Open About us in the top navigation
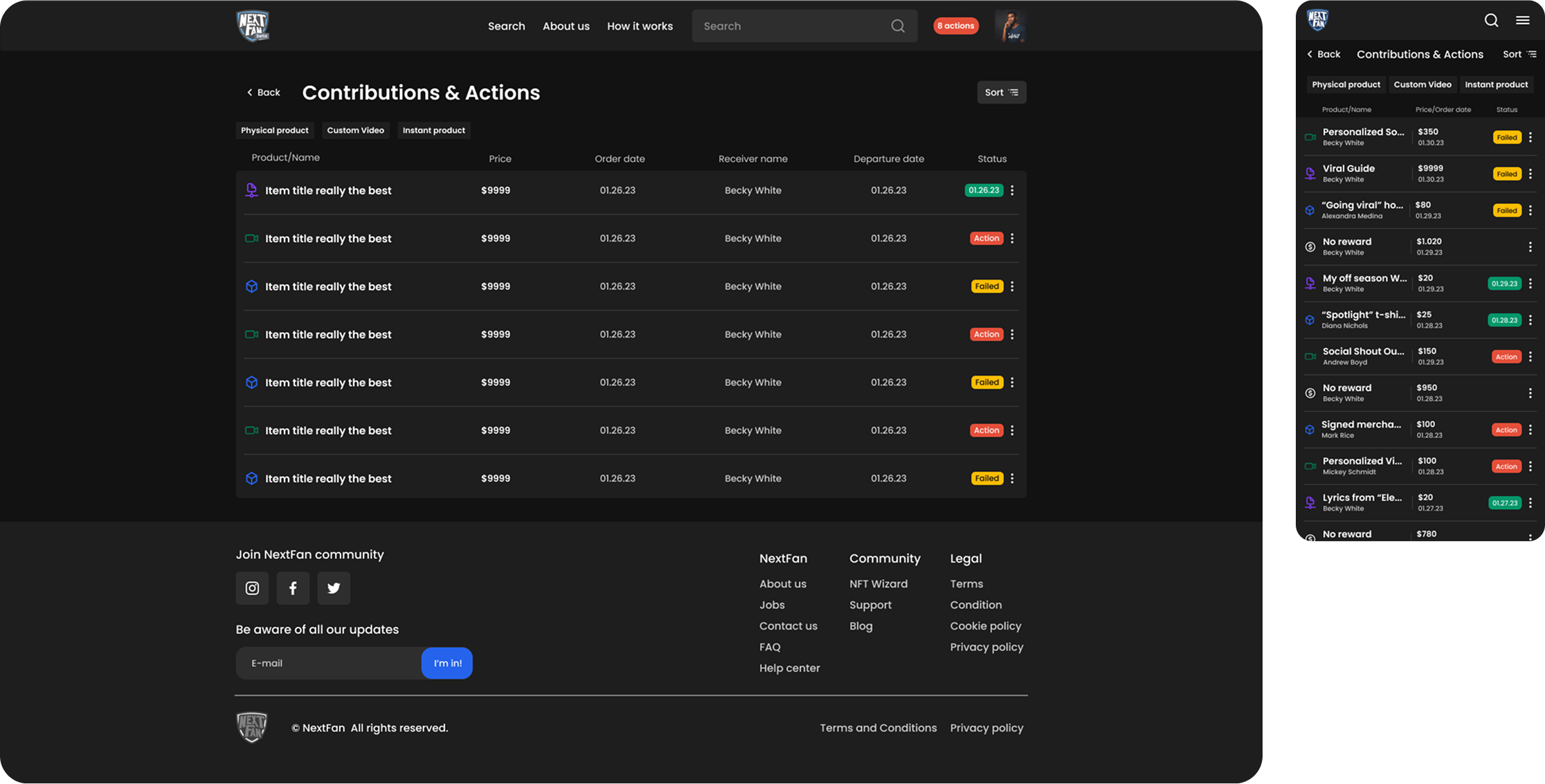This screenshot has width=1545, height=784. point(566,26)
